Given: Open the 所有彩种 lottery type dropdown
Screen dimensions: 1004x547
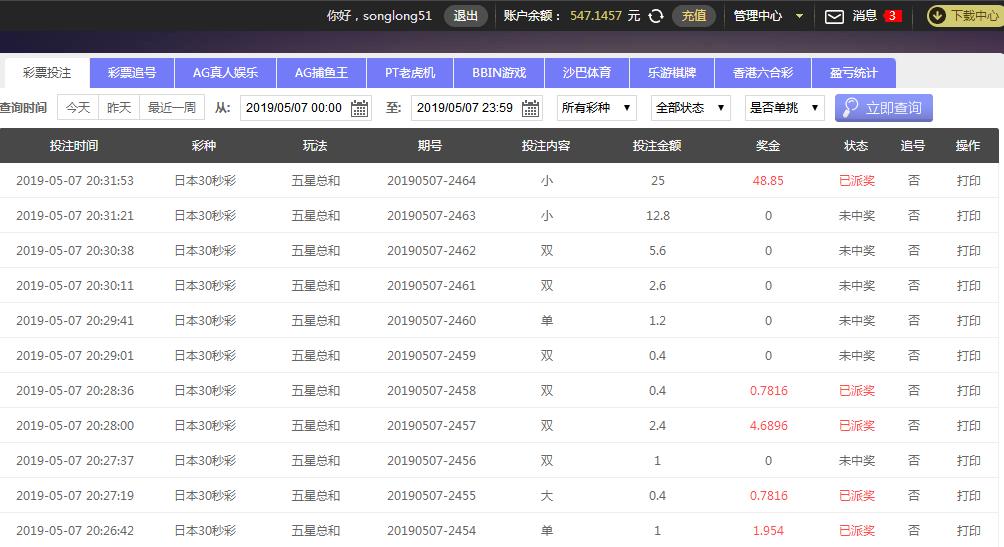Looking at the screenshot, I should point(596,108).
